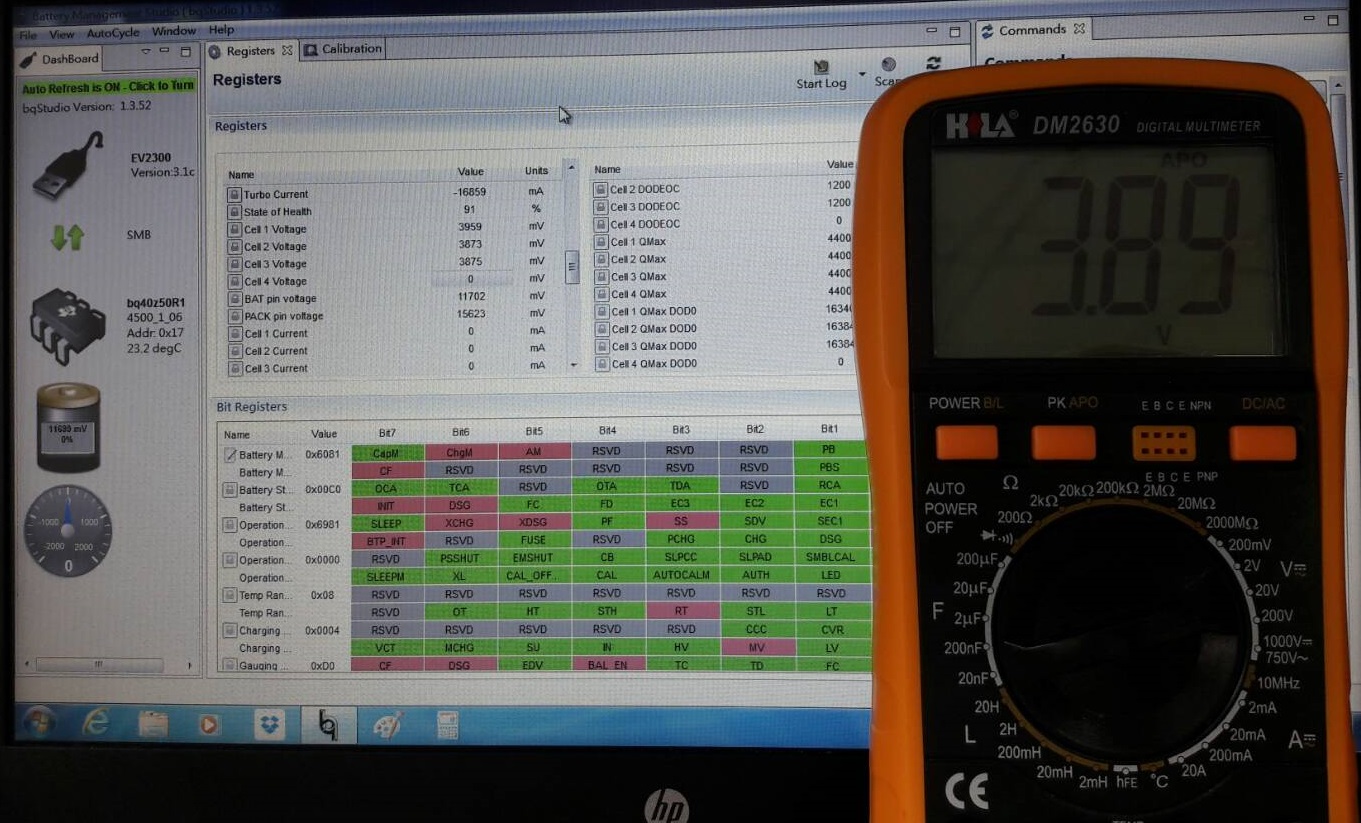Click the registers scrollbar down arrow
Image resolution: width=1361 pixels, height=823 pixels.
point(573,366)
